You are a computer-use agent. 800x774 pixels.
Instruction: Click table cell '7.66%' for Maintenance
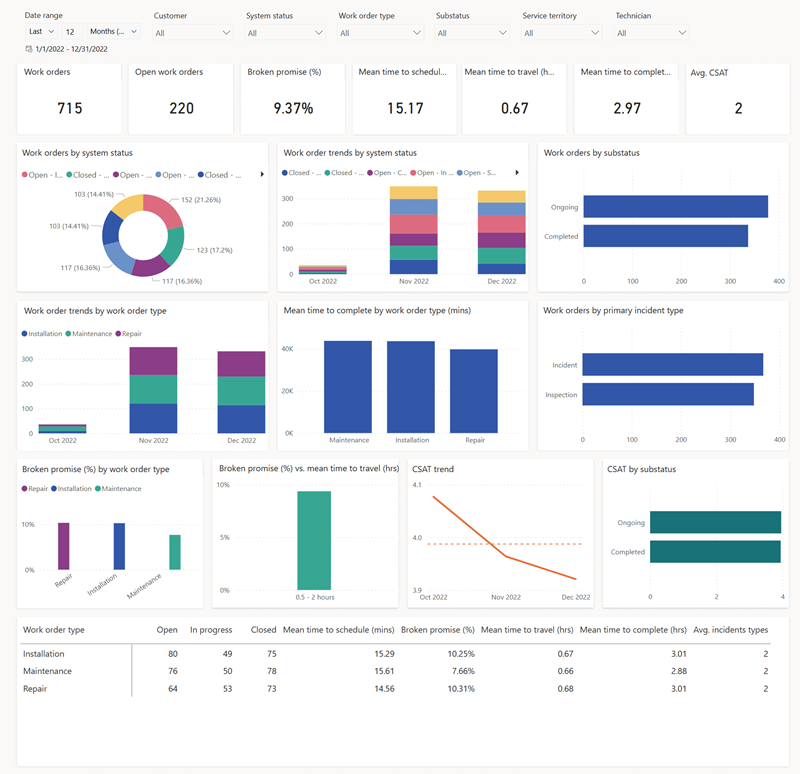coord(463,671)
